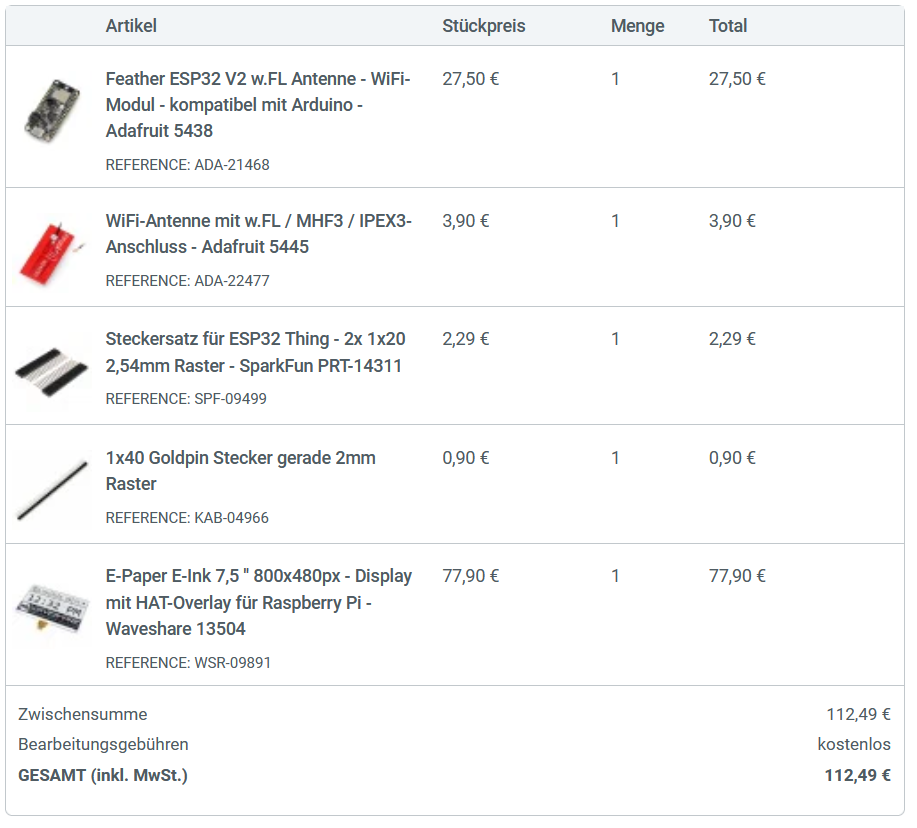Screen dimensions: 917x828
Task: Open the 1x40 Goldpin Stecker image
Action: click(52, 489)
